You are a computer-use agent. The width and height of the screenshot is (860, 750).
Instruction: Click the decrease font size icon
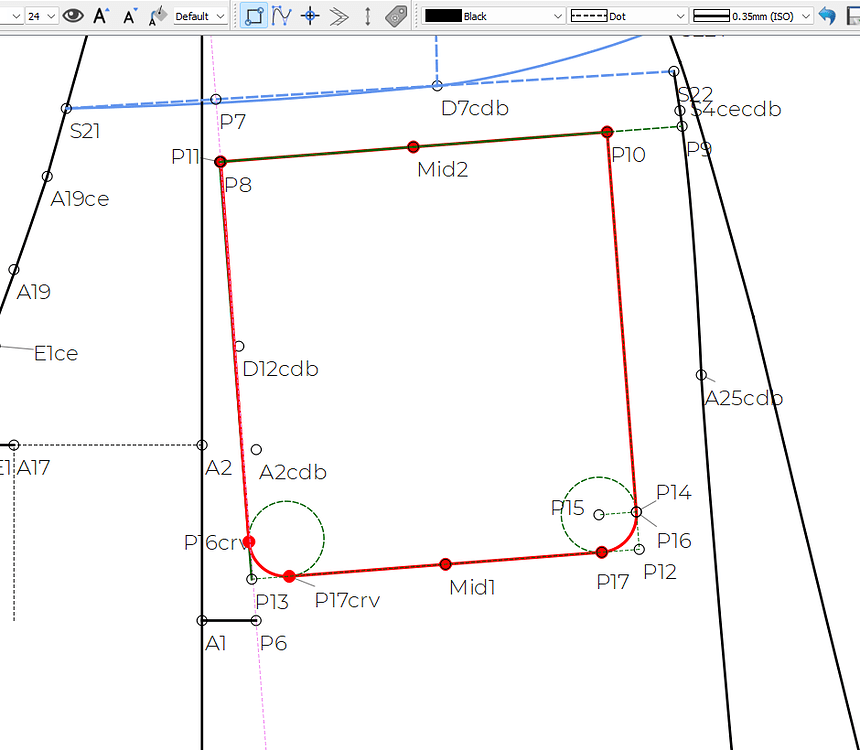[x=130, y=16]
